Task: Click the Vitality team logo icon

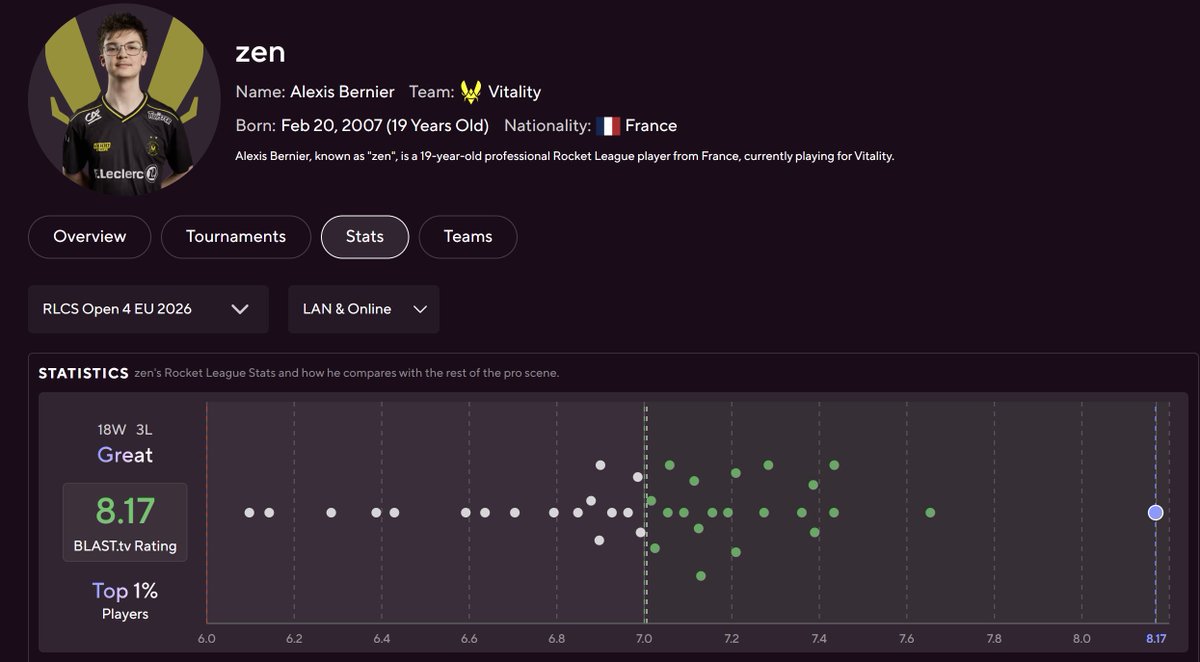Action: (x=471, y=92)
